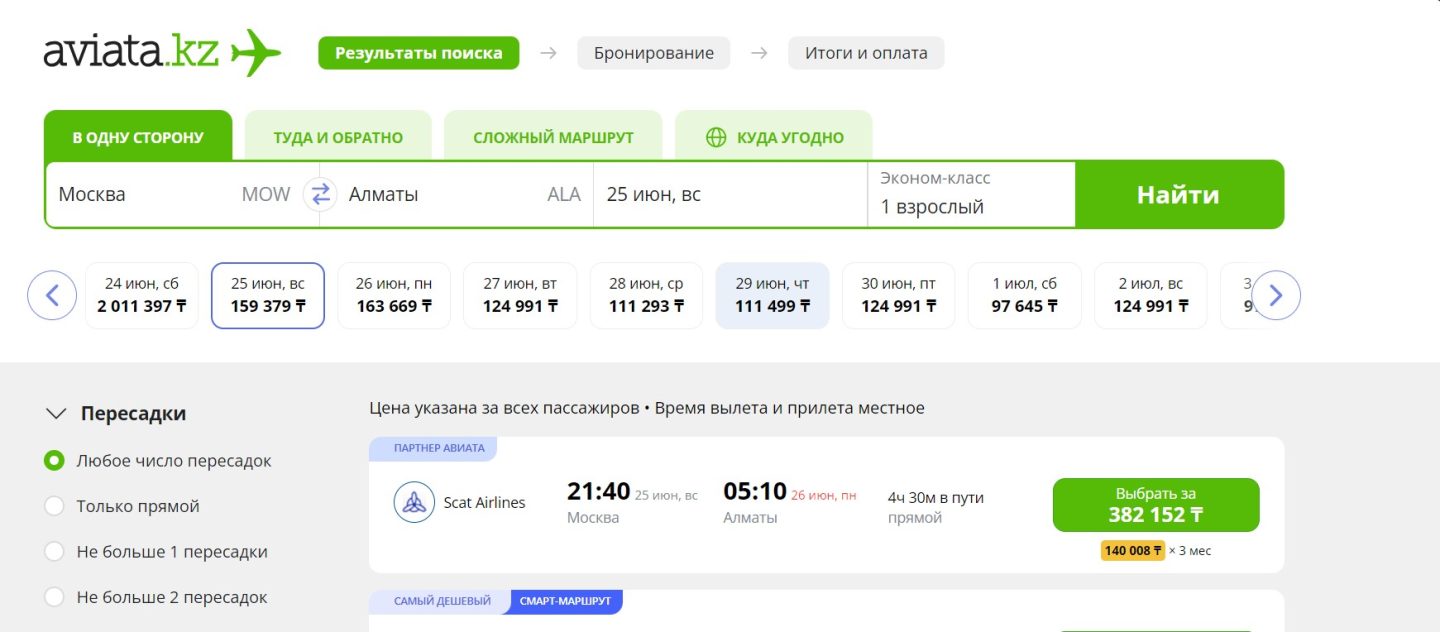Click the aviata.kz airplane logo
The height and width of the screenshot is (632, 1440).
click(256, 53)
